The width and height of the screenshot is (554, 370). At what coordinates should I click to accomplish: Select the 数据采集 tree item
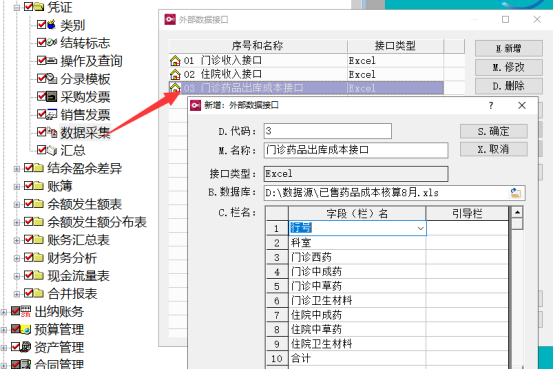[x=85, y=133]
